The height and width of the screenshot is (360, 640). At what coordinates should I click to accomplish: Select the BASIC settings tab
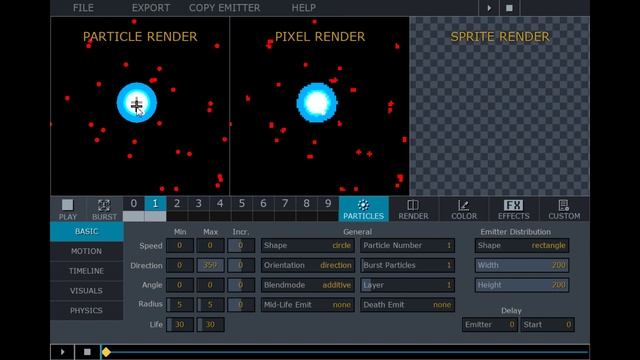[87, 231]
